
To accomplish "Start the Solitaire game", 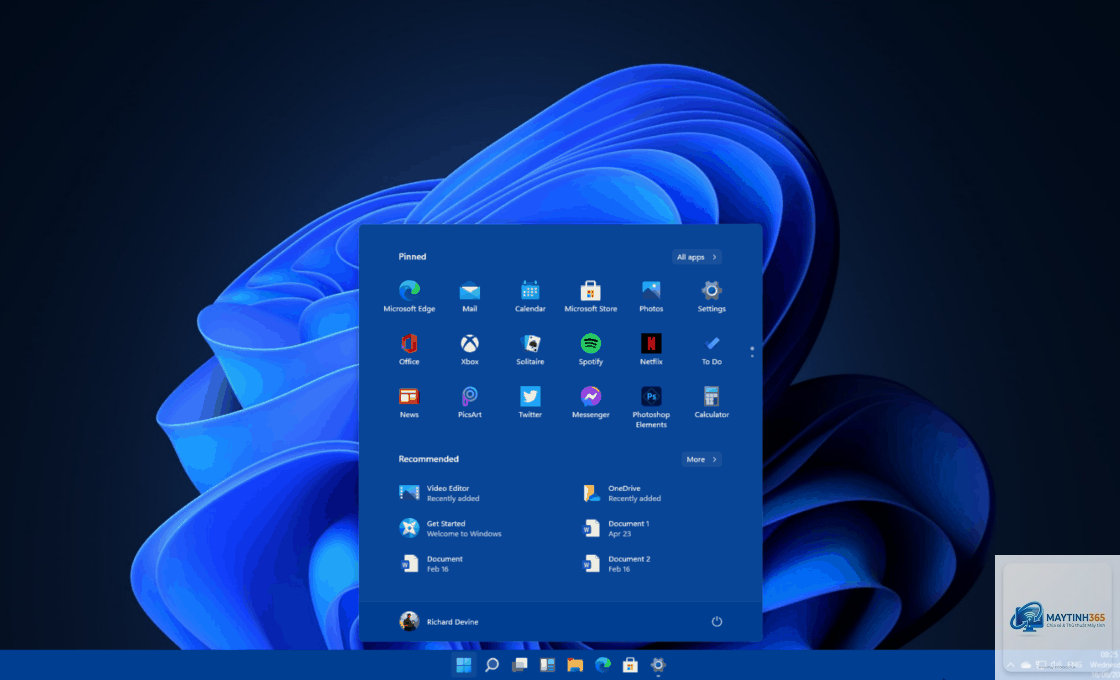I will pyautogui.click(x=530, y=349).
